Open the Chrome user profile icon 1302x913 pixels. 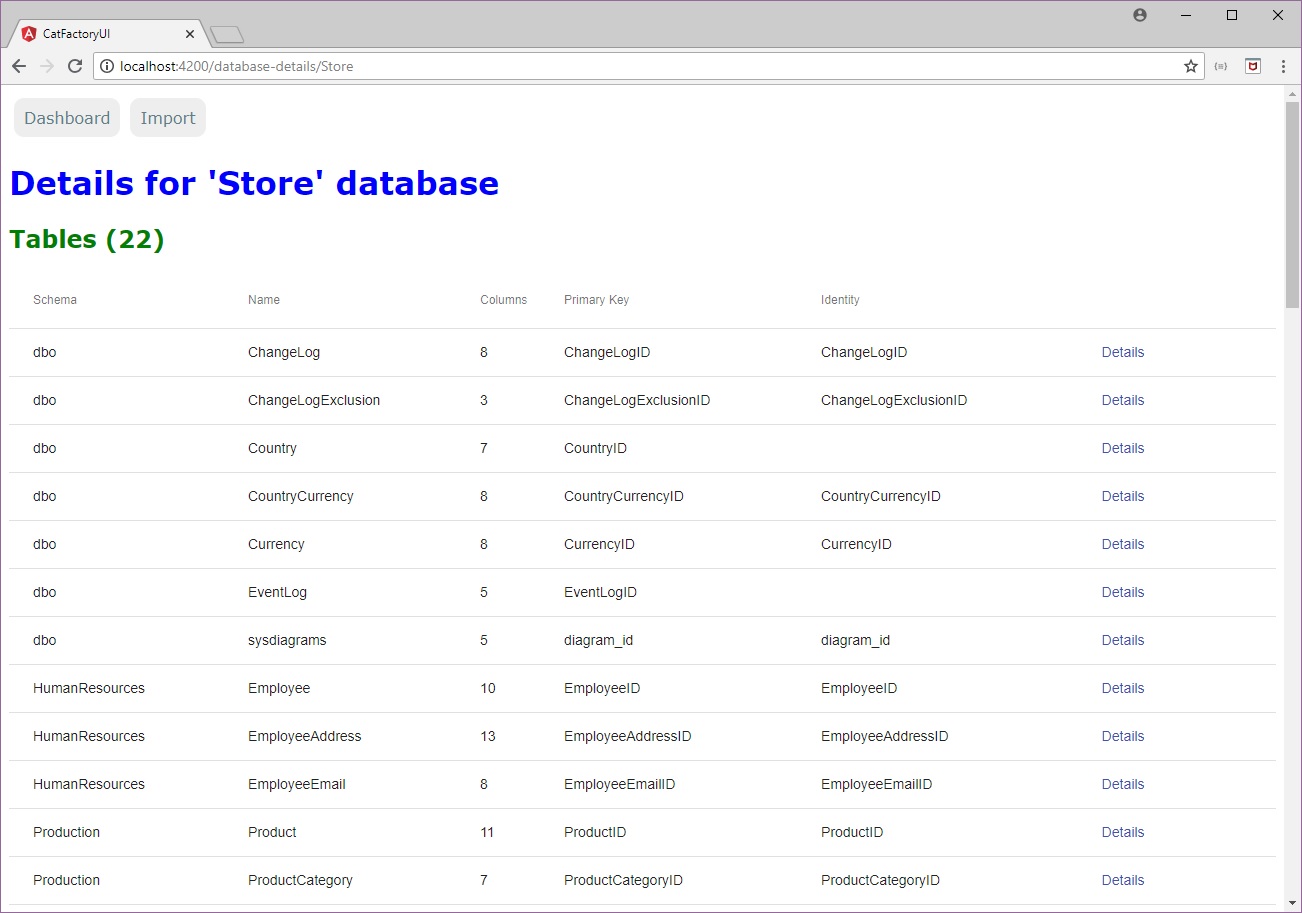1140,15
